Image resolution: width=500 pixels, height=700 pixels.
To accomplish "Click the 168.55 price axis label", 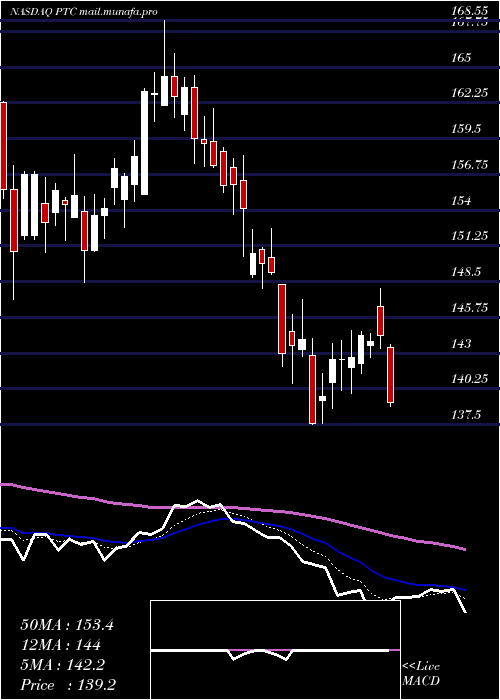I will [x=469, y=12].
